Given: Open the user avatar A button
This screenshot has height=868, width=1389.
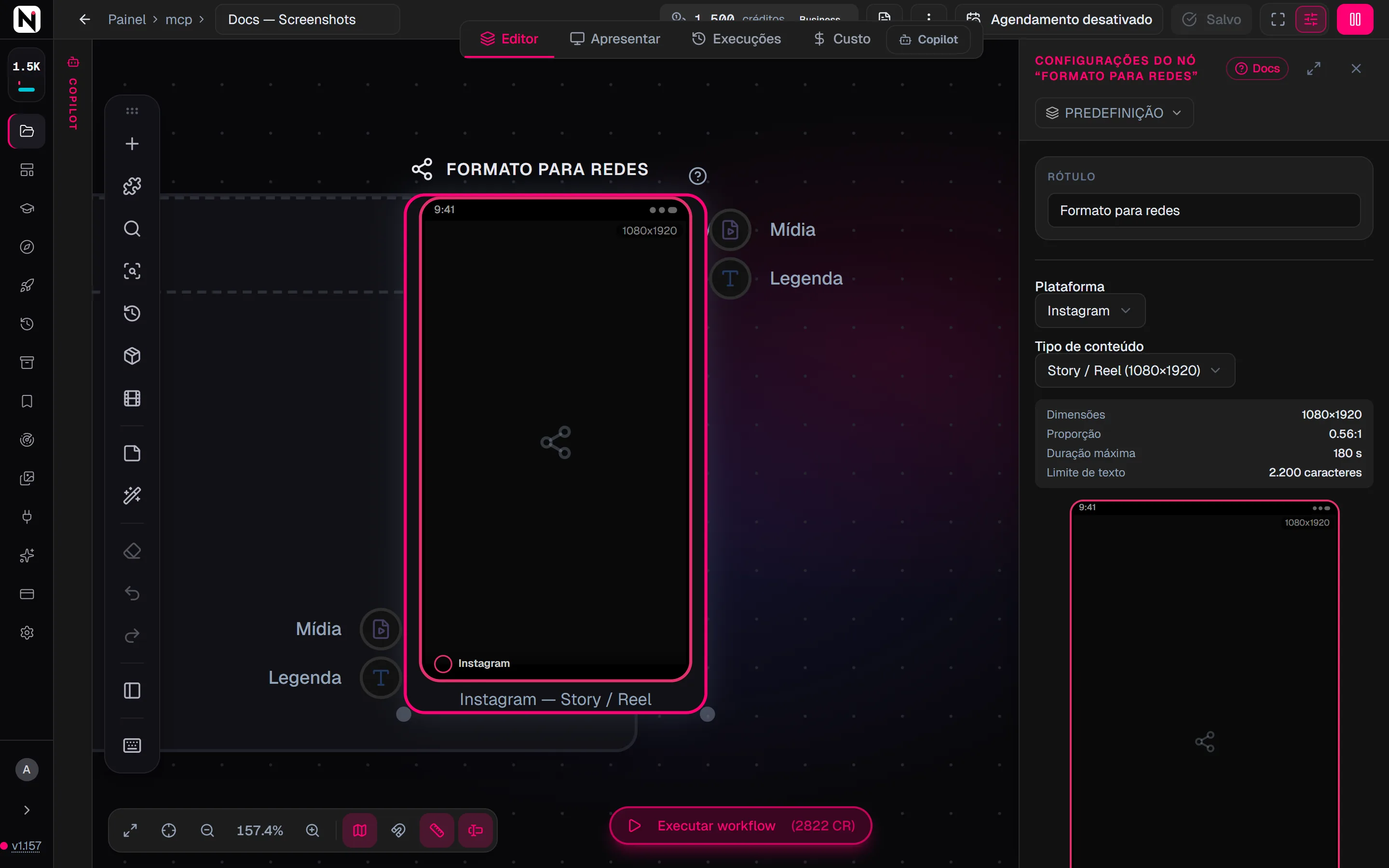Looking at the screenshot, I should (x=27, y=770).
